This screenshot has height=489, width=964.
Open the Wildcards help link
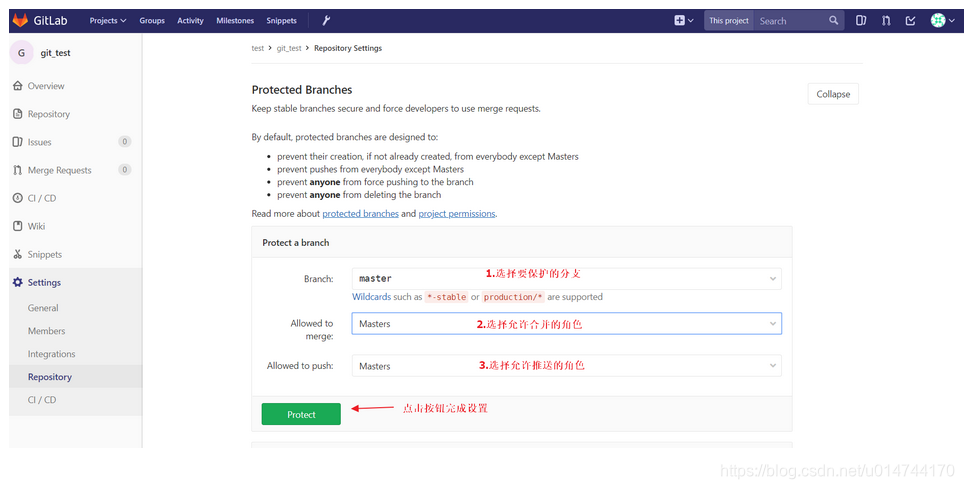click(x=371, y=296)
